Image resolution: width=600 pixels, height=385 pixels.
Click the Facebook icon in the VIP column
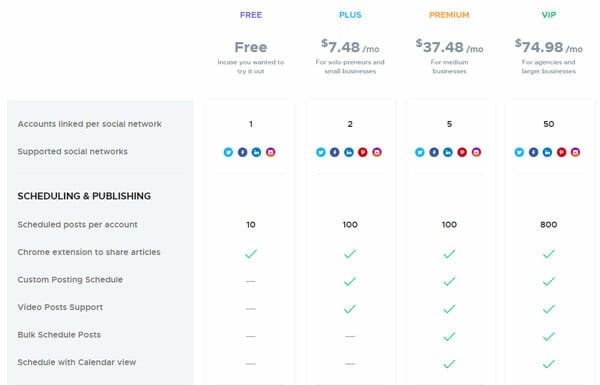point(533,152)
